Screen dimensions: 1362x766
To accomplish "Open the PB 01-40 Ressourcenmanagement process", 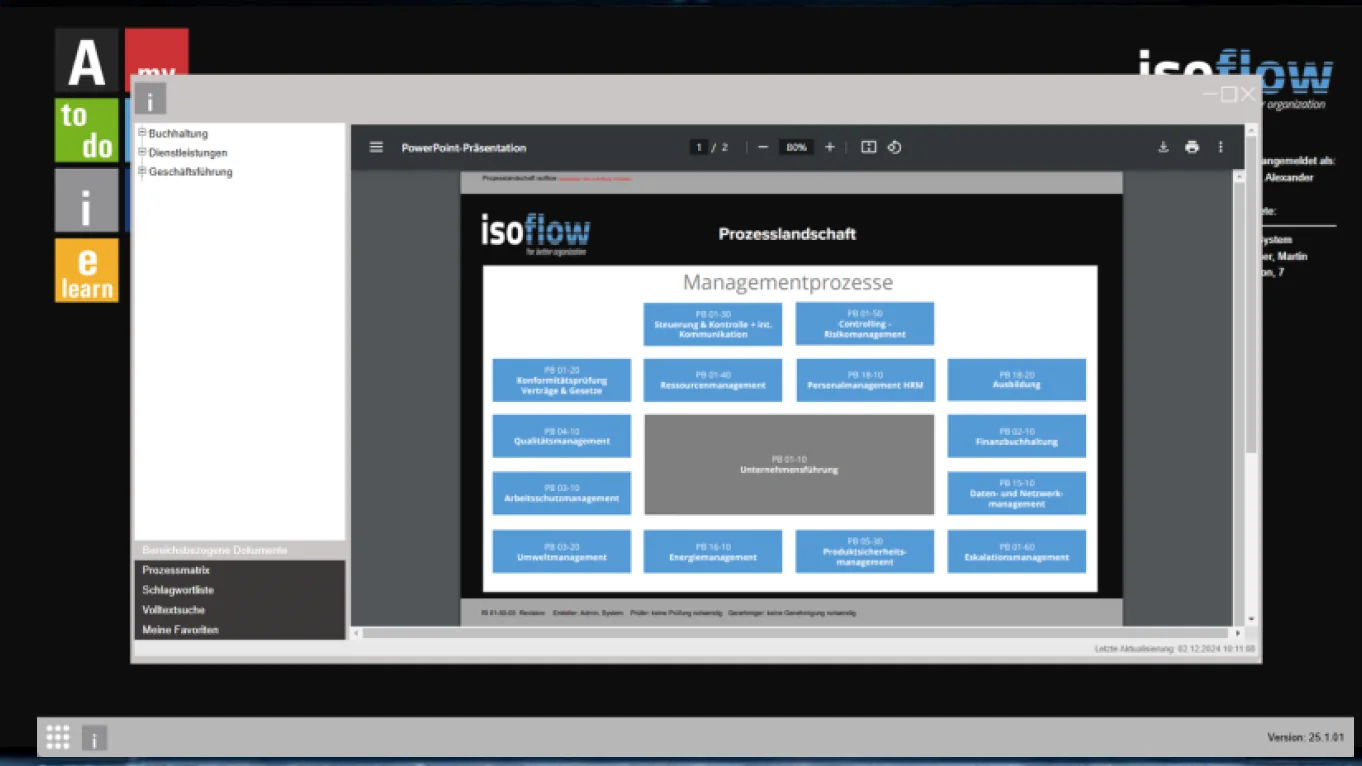I will [x=713, y=380].
